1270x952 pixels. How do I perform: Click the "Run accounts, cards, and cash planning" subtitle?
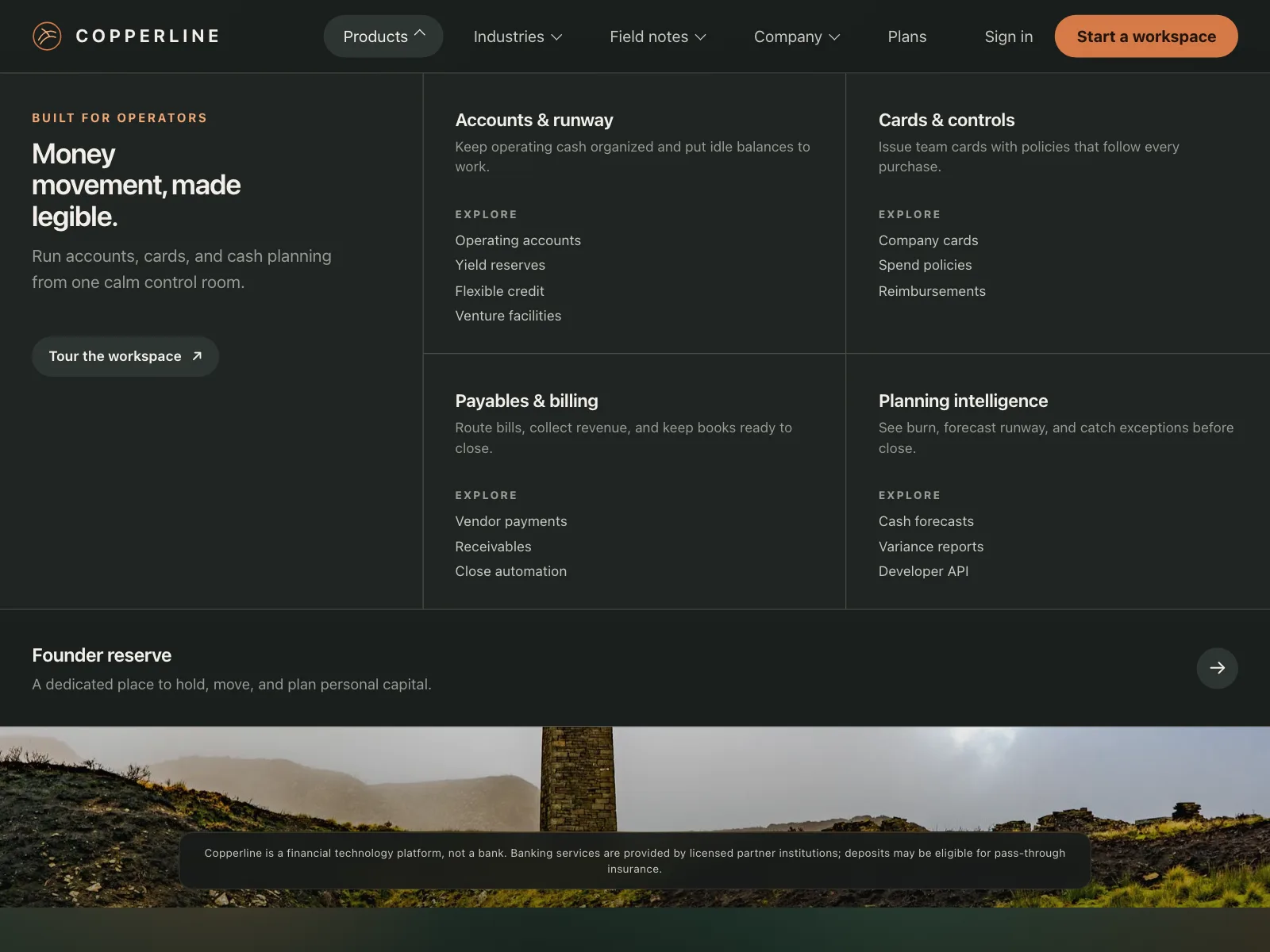click(x=182, y=269)
